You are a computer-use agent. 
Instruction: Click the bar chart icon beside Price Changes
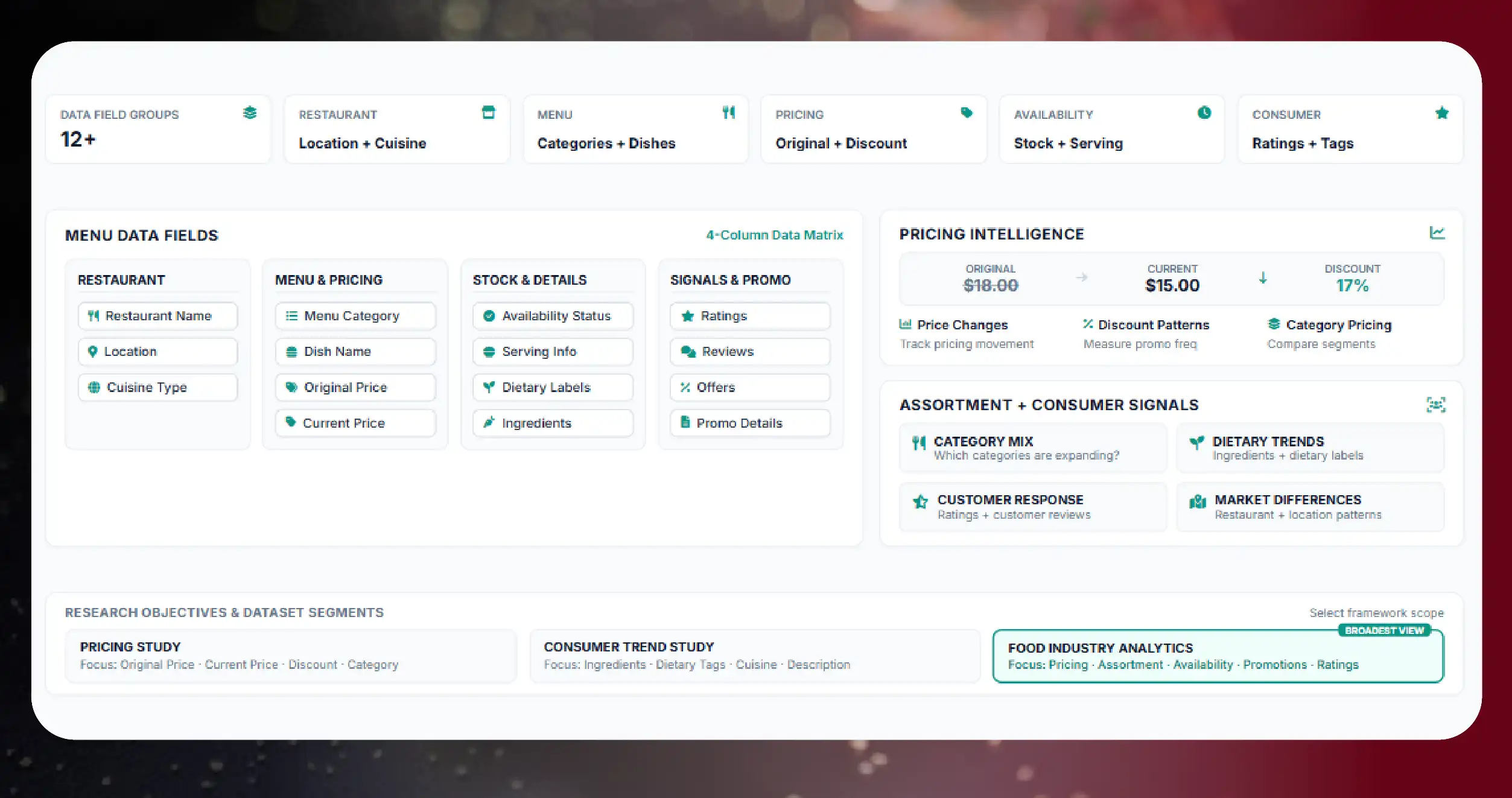coord(905,324)
